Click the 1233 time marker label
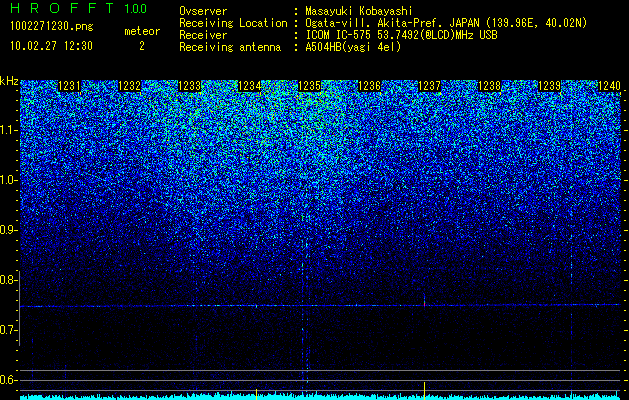 tap(189, 86)
